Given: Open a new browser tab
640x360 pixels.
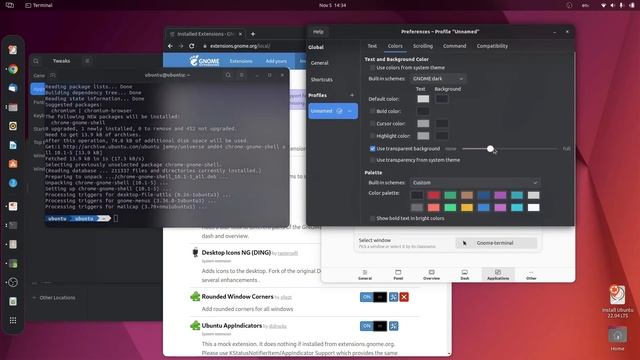Looking at the screenshot, I should (x=253, y=34).
